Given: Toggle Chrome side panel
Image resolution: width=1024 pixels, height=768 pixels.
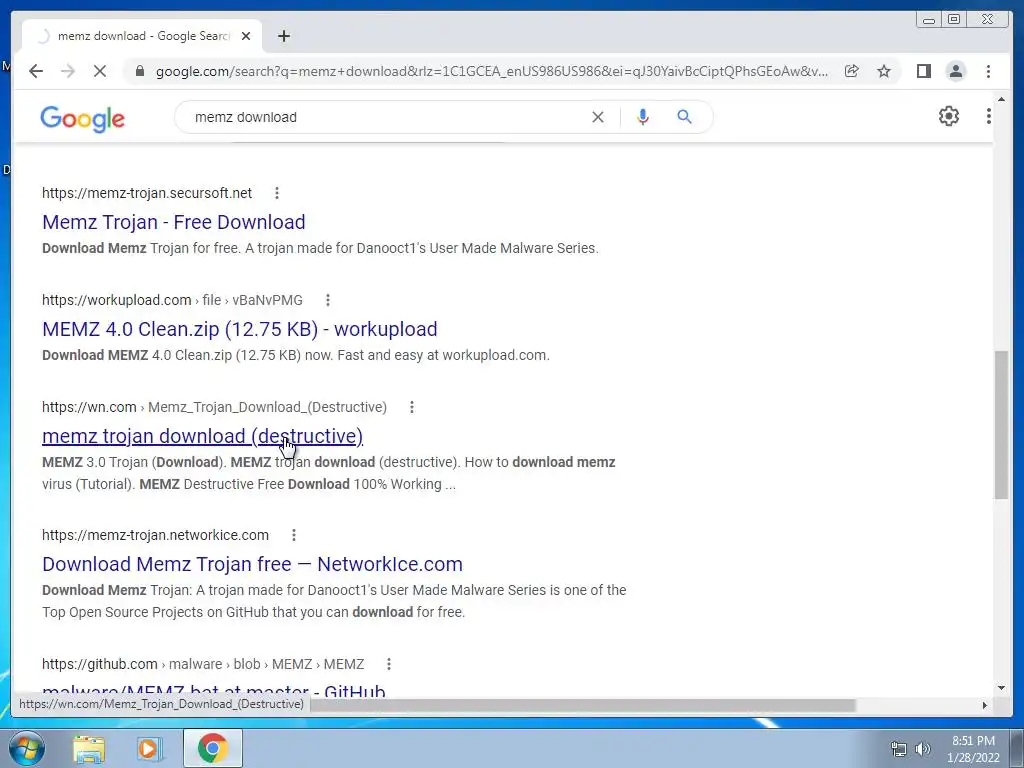Looking at the screenshot, I should tap(923, 71).
